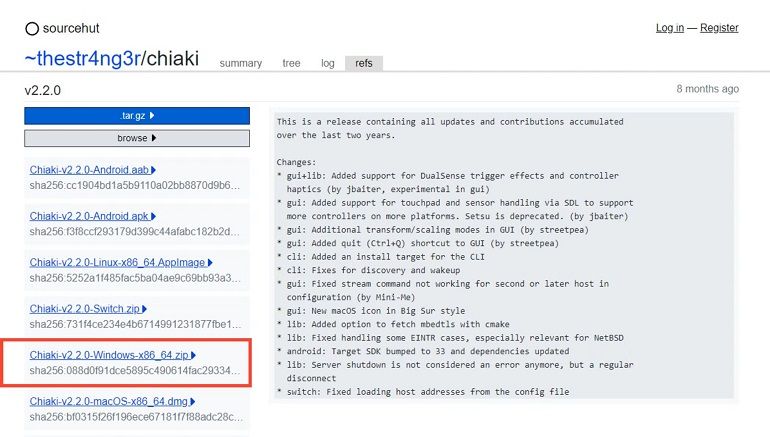Select the refs tab

point(364,63)
